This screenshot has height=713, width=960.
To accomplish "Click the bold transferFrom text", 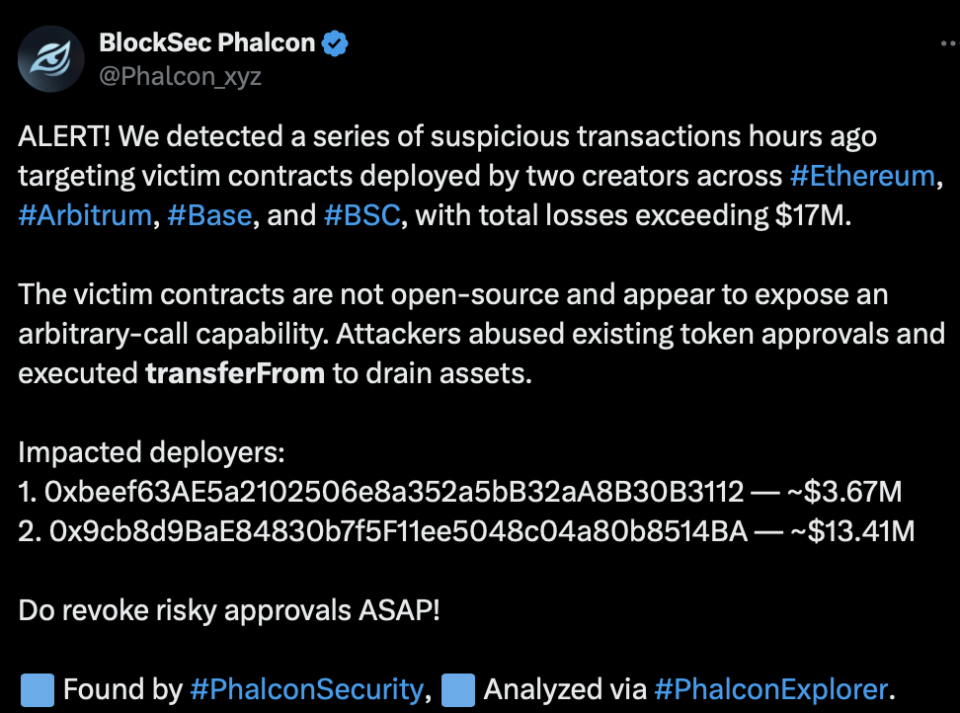I will click(x=235, y=373).
